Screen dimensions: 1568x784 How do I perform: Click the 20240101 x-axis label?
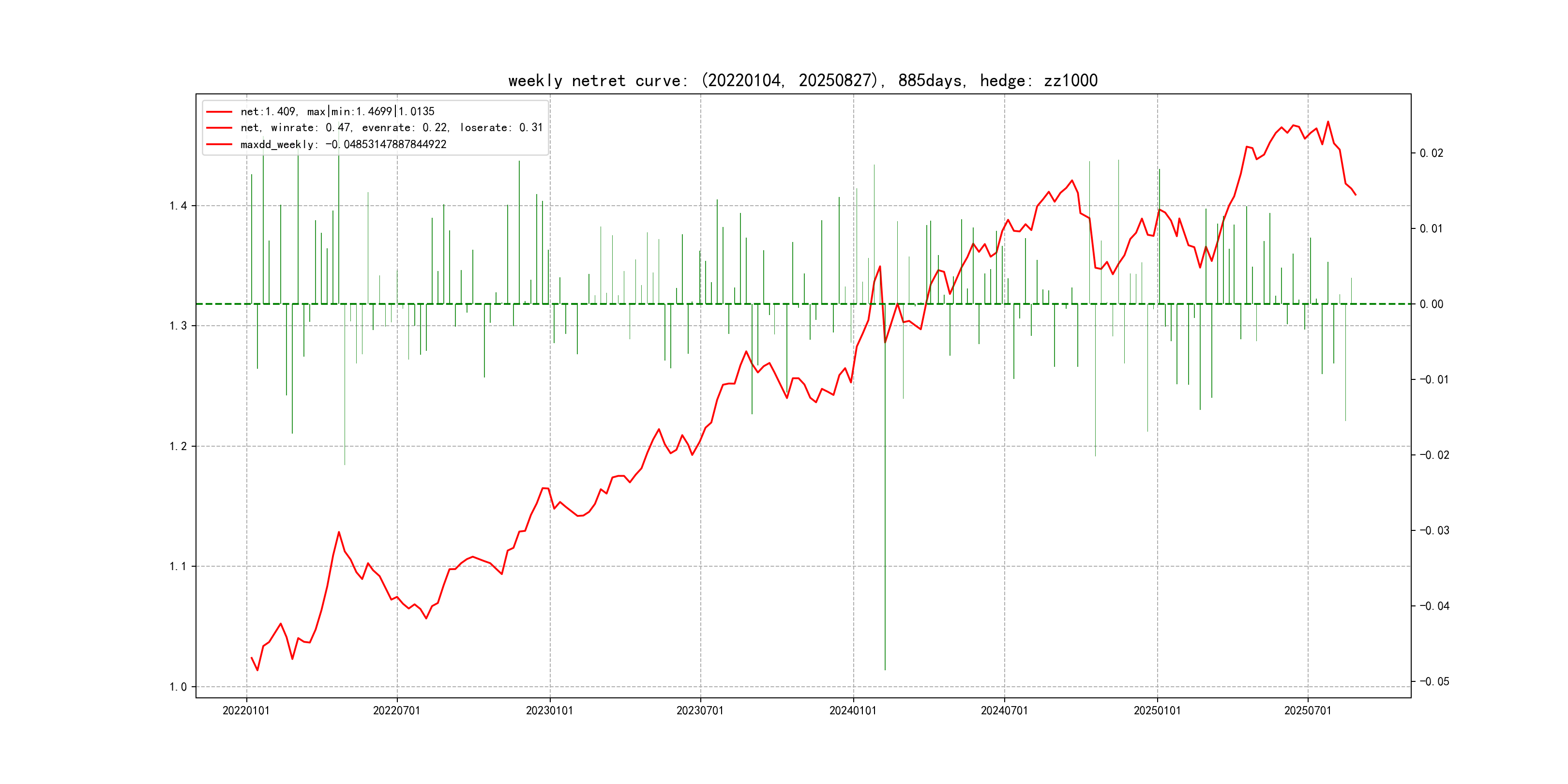853,710
